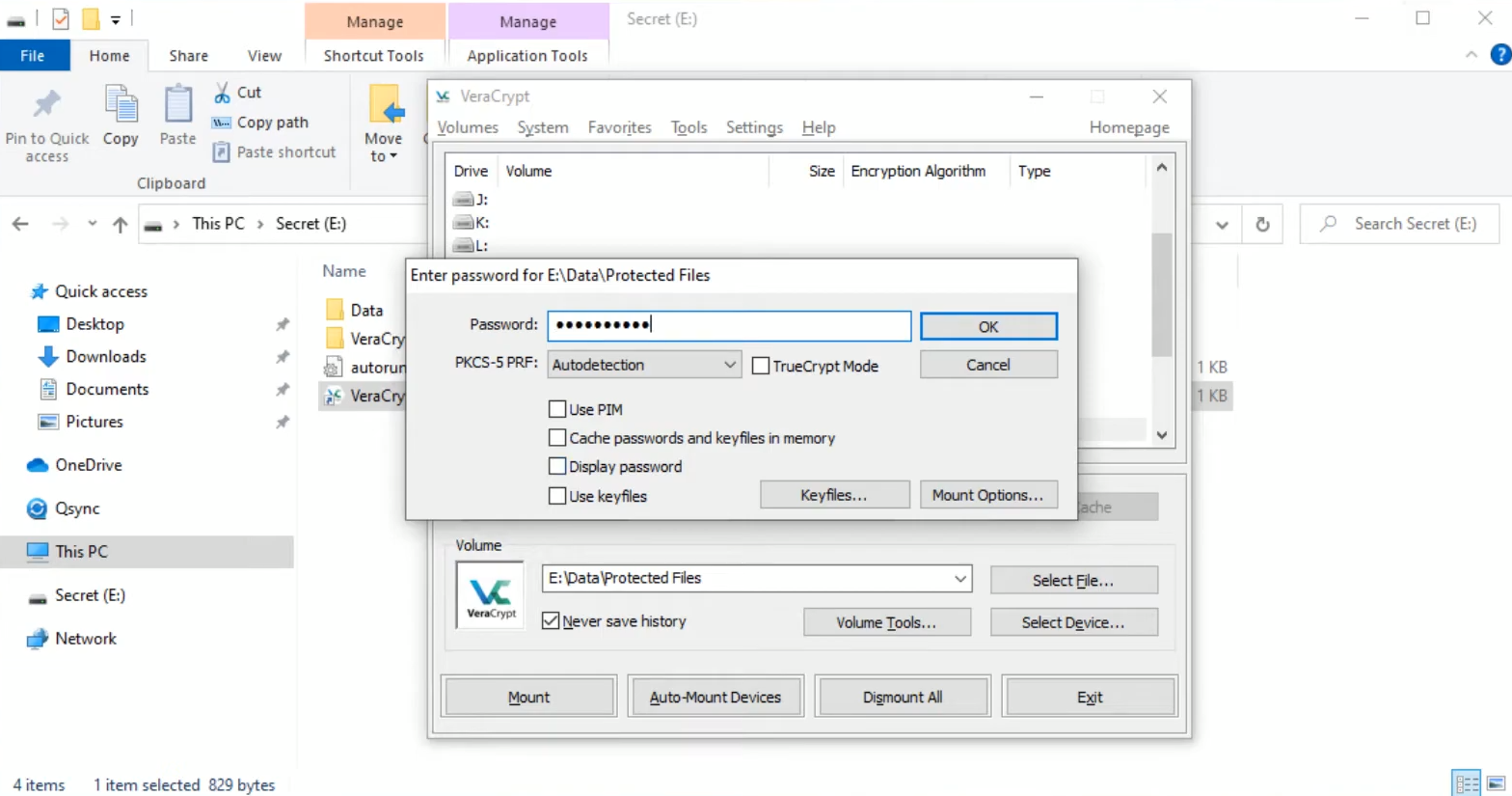
Task: Click the Dismount All button
Action: [x=903, y=697]
